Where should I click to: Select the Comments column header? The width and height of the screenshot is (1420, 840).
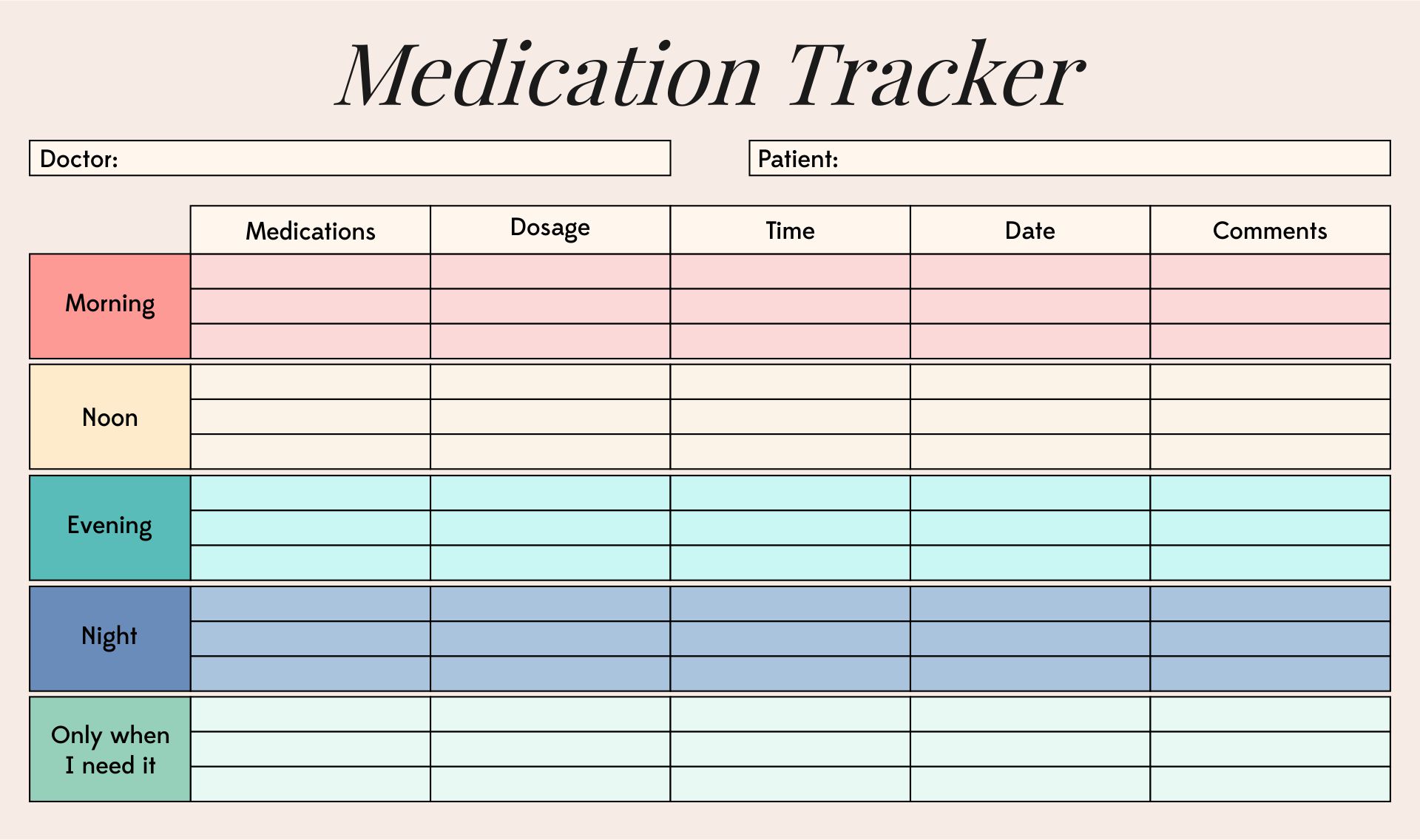[1271, 230]
